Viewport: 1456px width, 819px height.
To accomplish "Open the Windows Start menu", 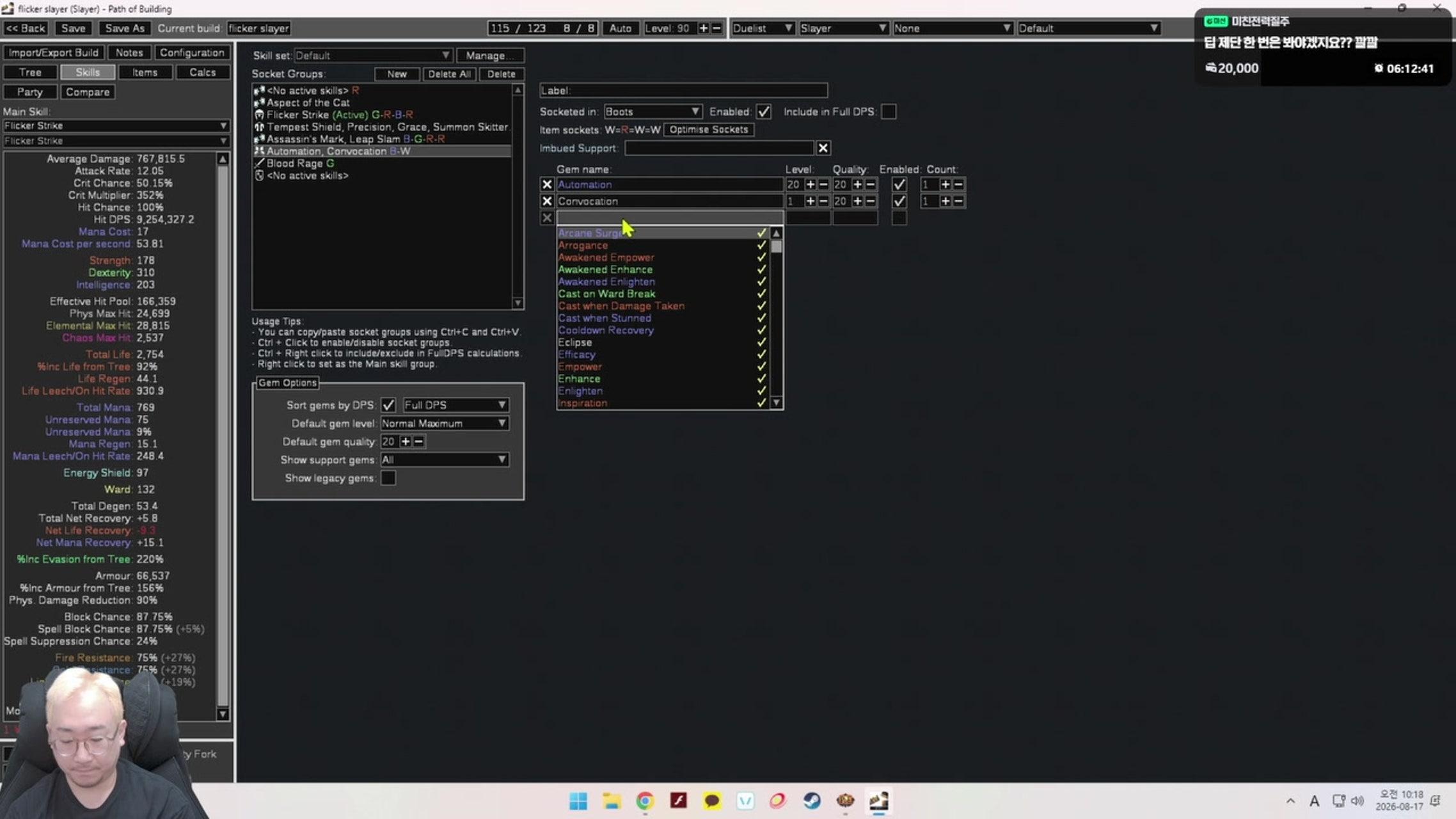I will 578,800.
